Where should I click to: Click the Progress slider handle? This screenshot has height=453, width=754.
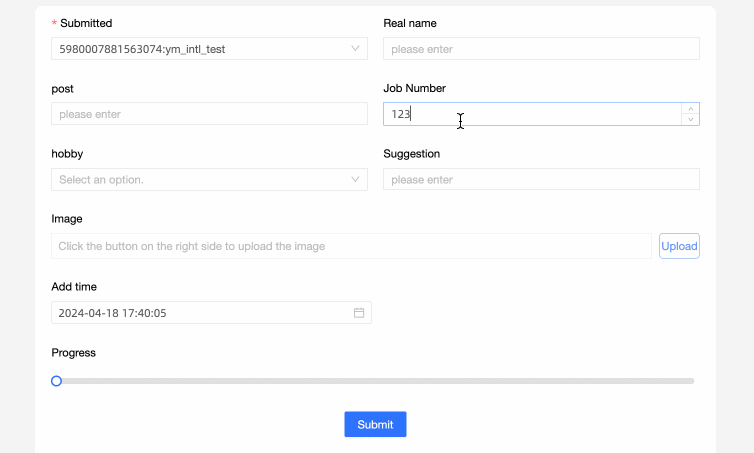tap(57, 381)
